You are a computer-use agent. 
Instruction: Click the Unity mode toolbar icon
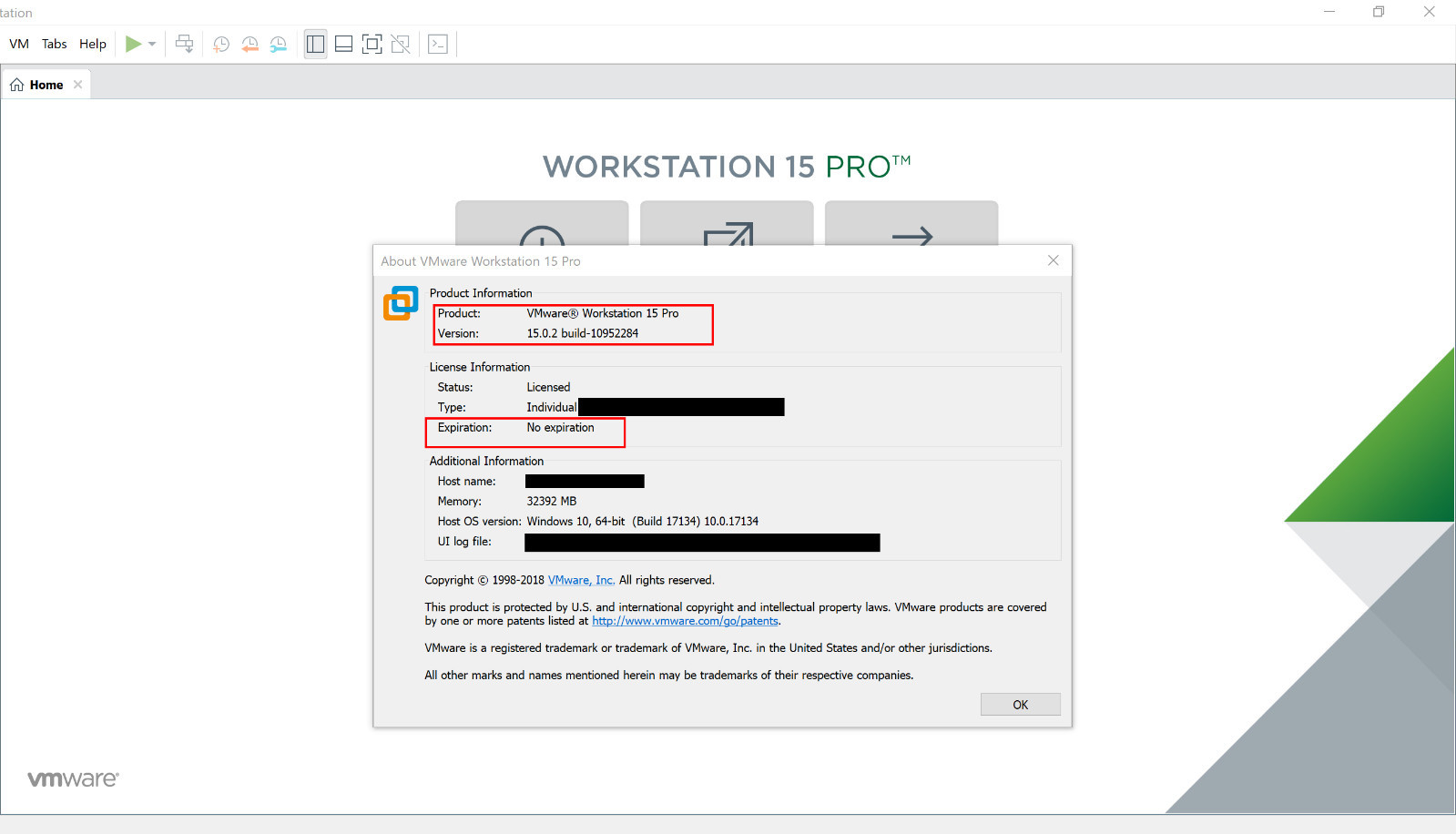pyautogui.click(x=400, y=44)
